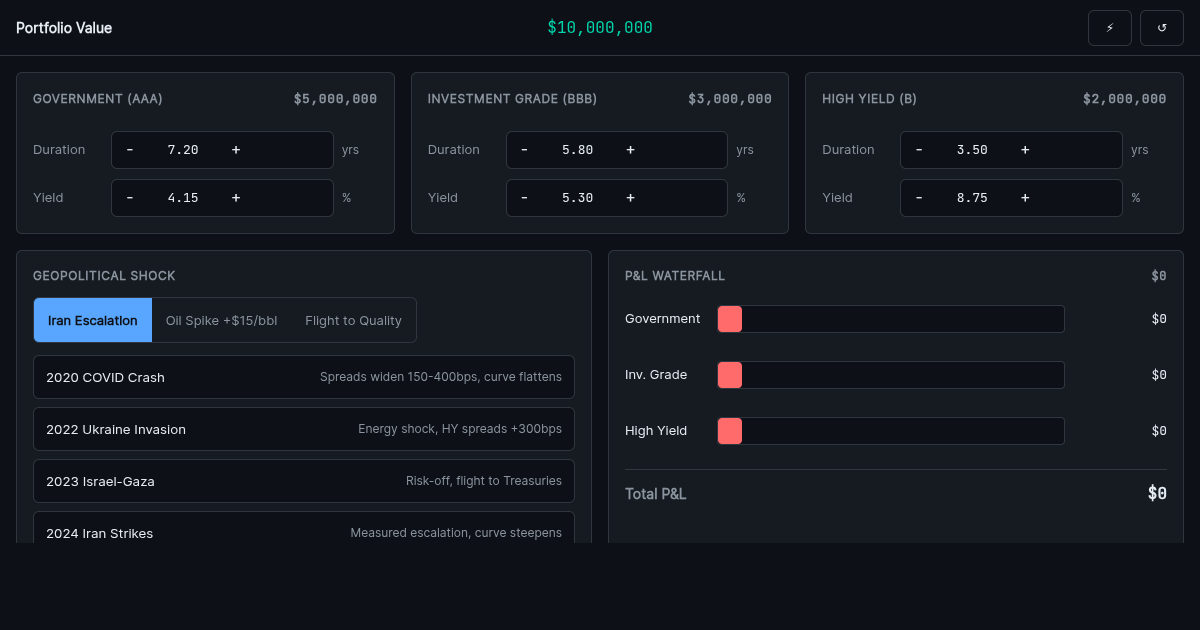Edit Government duration value 7.20
Viewport: 1200px width, 630px height.
(x=183, y=150)
